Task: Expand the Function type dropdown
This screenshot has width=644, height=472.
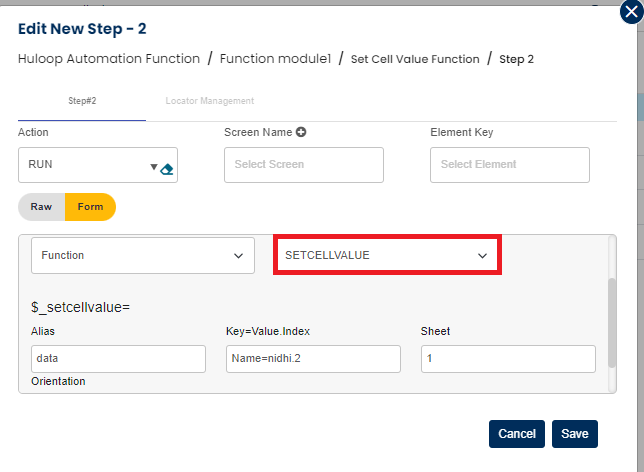Action: coord(143,256)
